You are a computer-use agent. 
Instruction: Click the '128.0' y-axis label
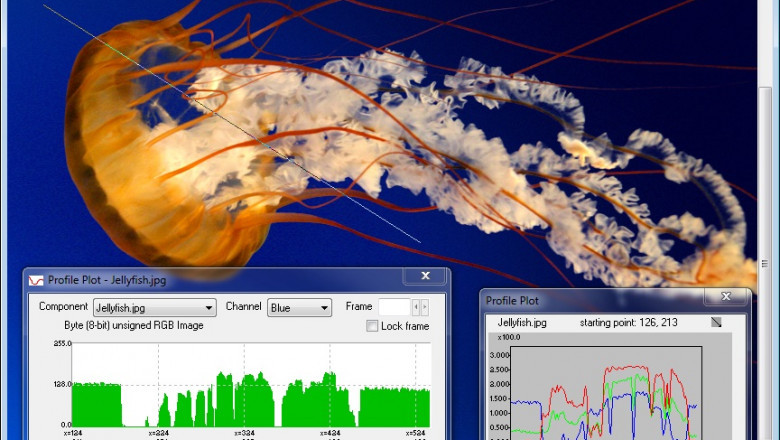point(62,384)
